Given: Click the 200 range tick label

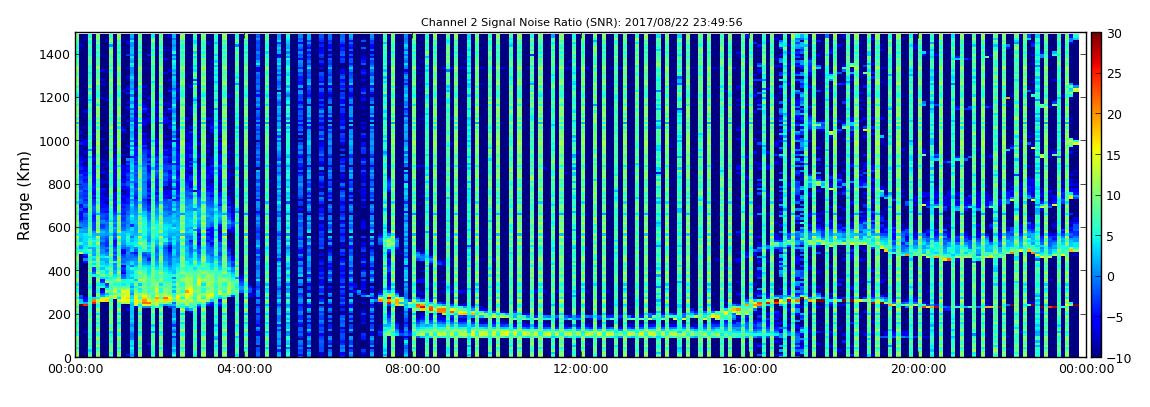Looking at the screenshot, I should pyautogui.click(x=59, y=314).
